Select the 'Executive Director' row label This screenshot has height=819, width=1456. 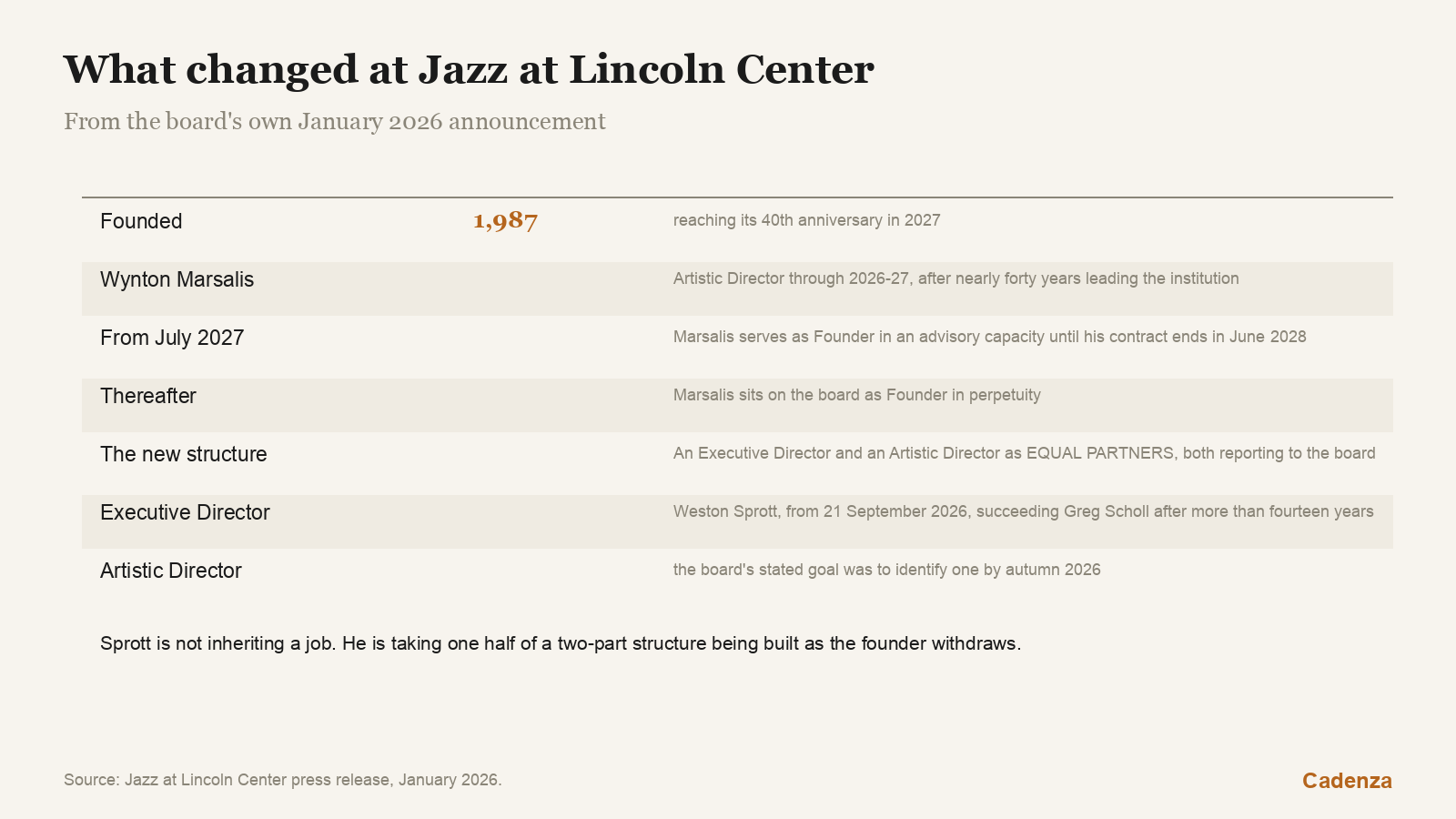click(185, 512)
